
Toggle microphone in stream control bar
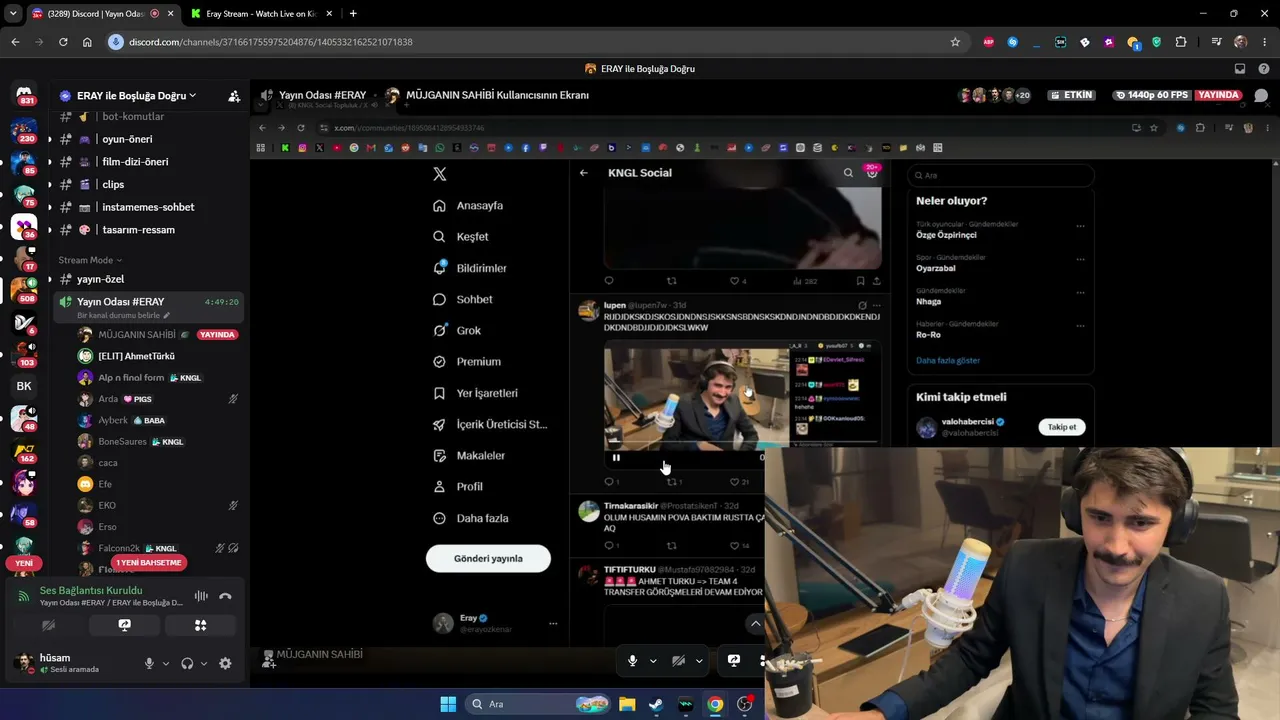[632, 661]
